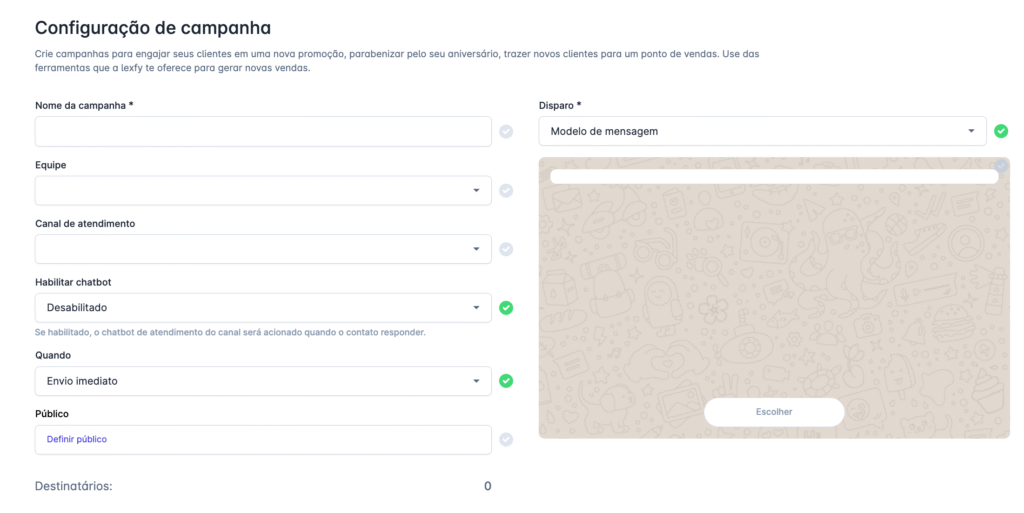Image resolution: width=1024 pixels, height=513 pixels.
Task: Click the Destinatários count label
Action: (73, 486)
